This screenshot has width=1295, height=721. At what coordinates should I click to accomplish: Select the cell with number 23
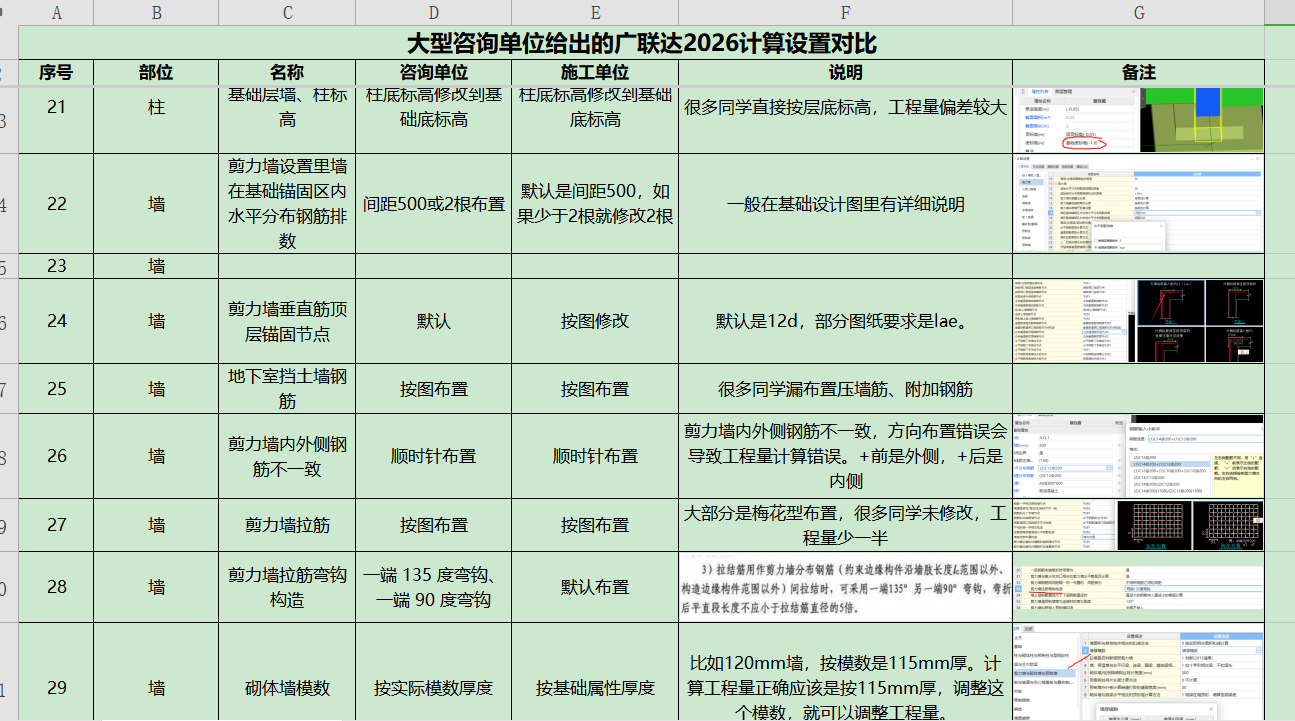tap(56, 266)
